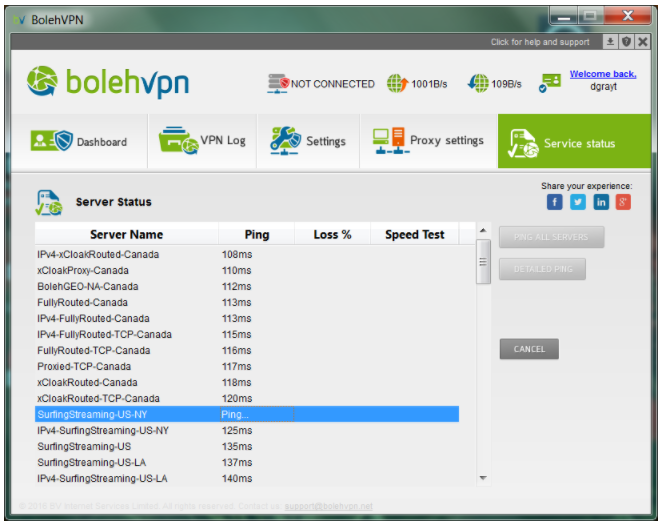Share on Twitter
This screenshot has height=524, width=662.
click(578, 202)
